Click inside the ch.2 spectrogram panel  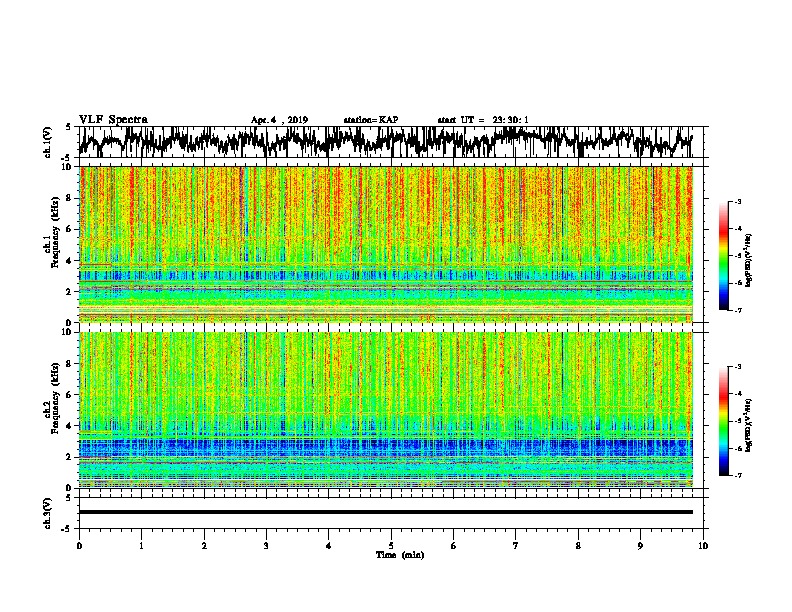pos(385,410)
